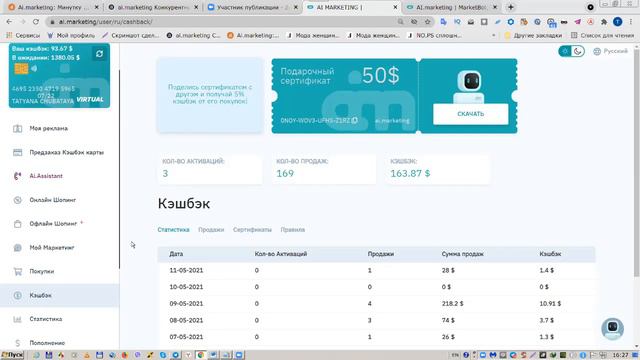Open Моя реклама sidebar item
The width and height of the screenshot is (640, 360).
(x=49, y=129)
